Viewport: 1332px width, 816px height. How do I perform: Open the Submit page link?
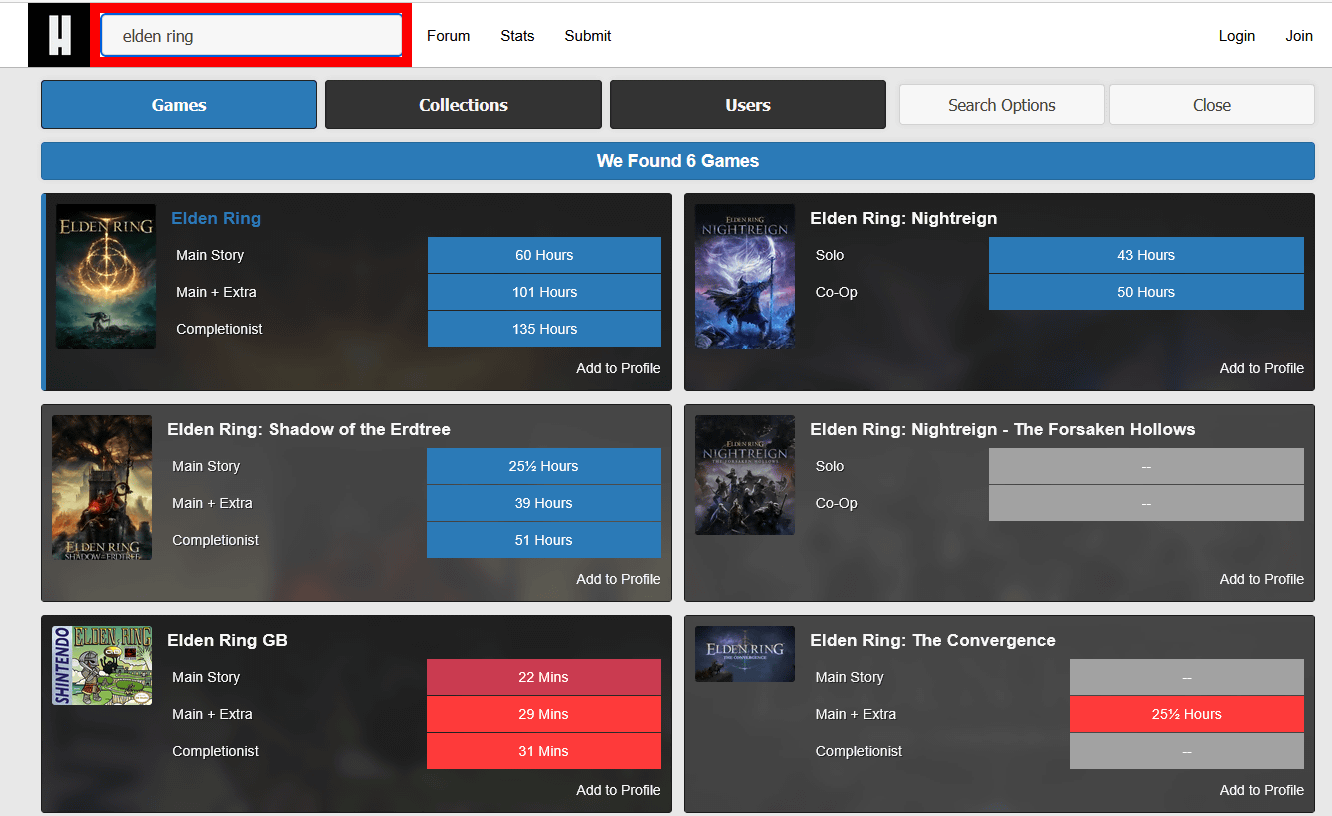pyautogui.click(x=587, y=36)
